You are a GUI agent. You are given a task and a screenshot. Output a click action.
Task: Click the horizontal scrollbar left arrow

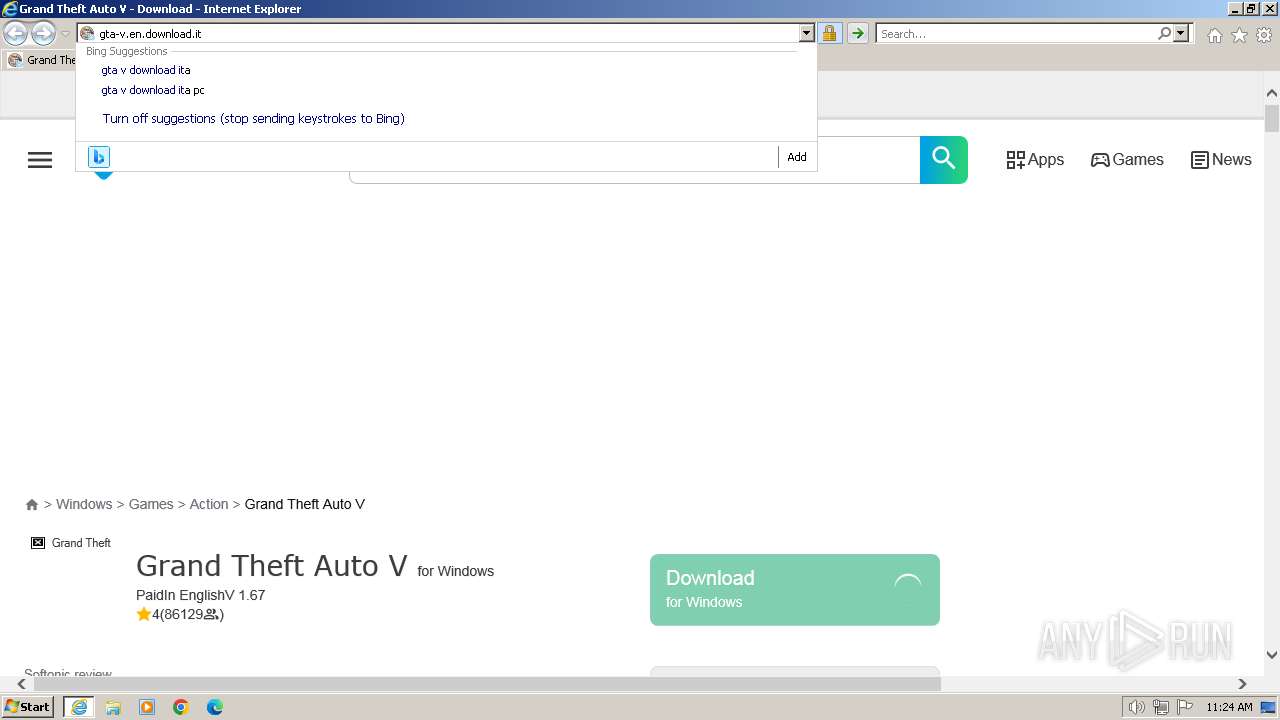[x=21, y=684]
